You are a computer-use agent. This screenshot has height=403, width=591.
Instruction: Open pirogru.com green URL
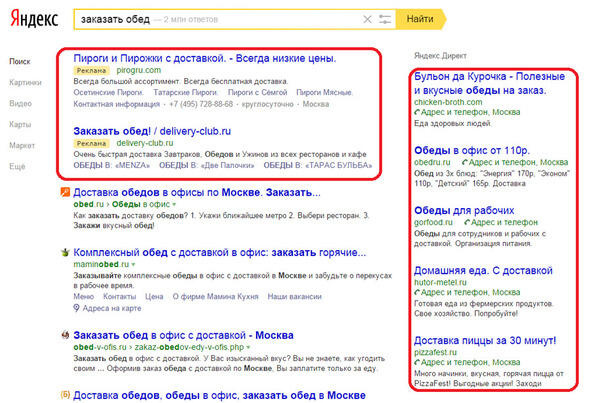[x=139, y=70]
